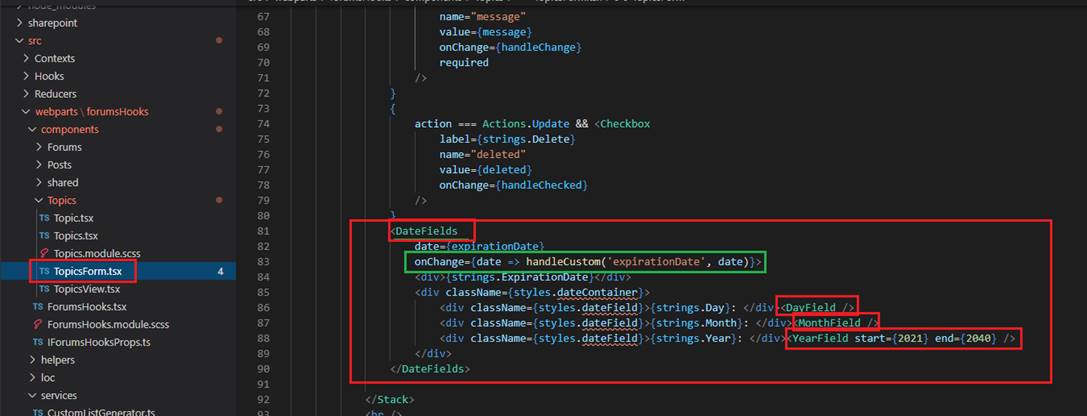This screenshot has height=416, width=1087.
Task: Collapse the src folder
Action: [34, 40]
